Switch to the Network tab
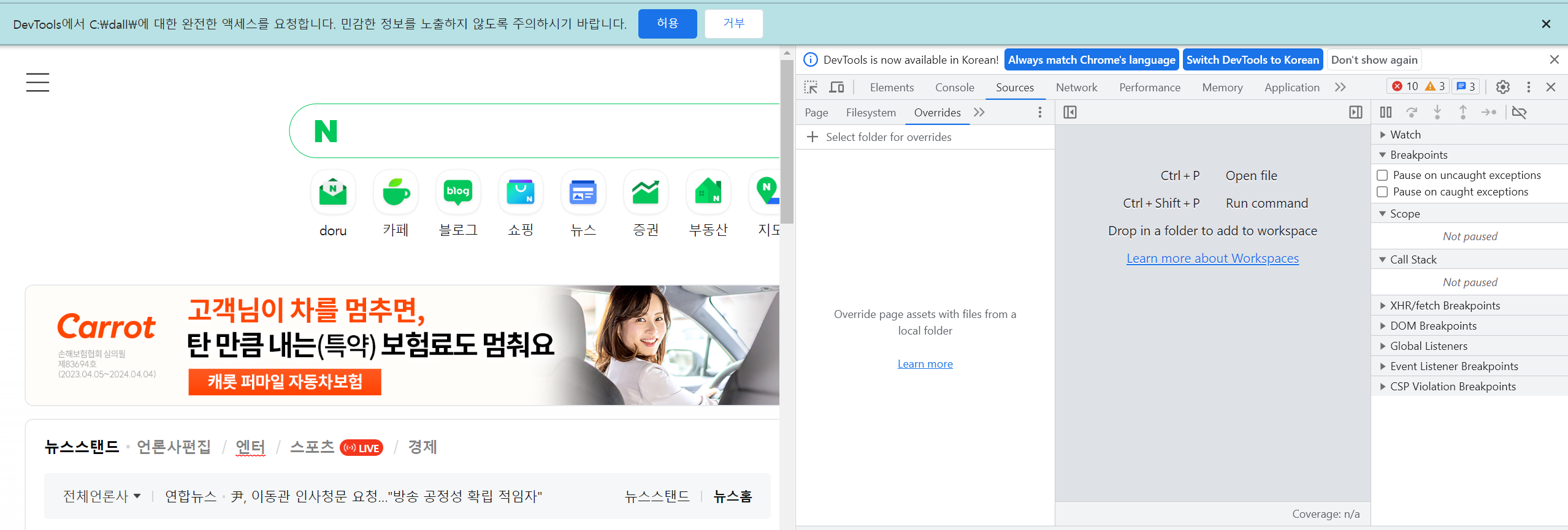1568x530 pixels. point(1076,87)
